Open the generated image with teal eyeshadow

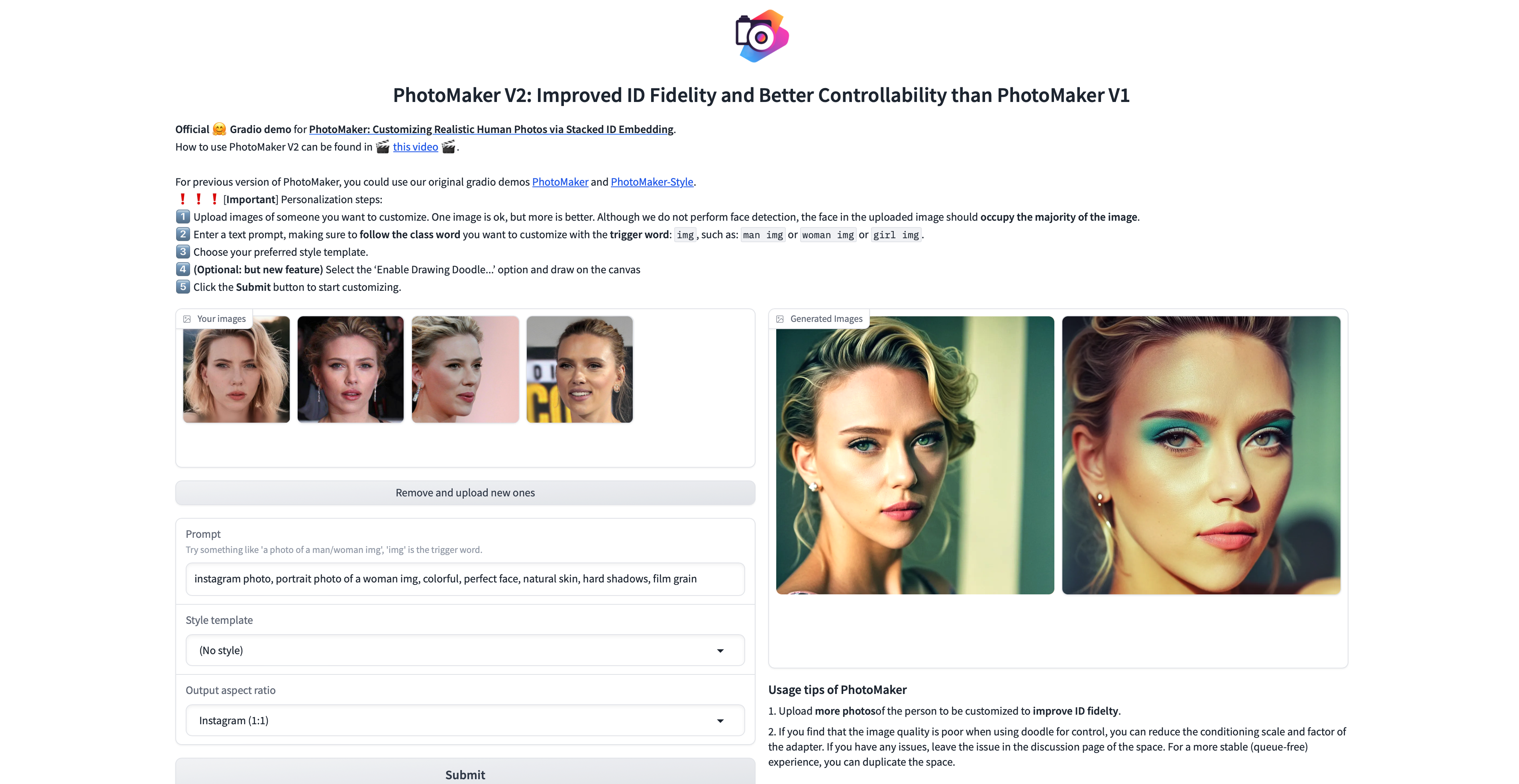tap(1201, 455)
